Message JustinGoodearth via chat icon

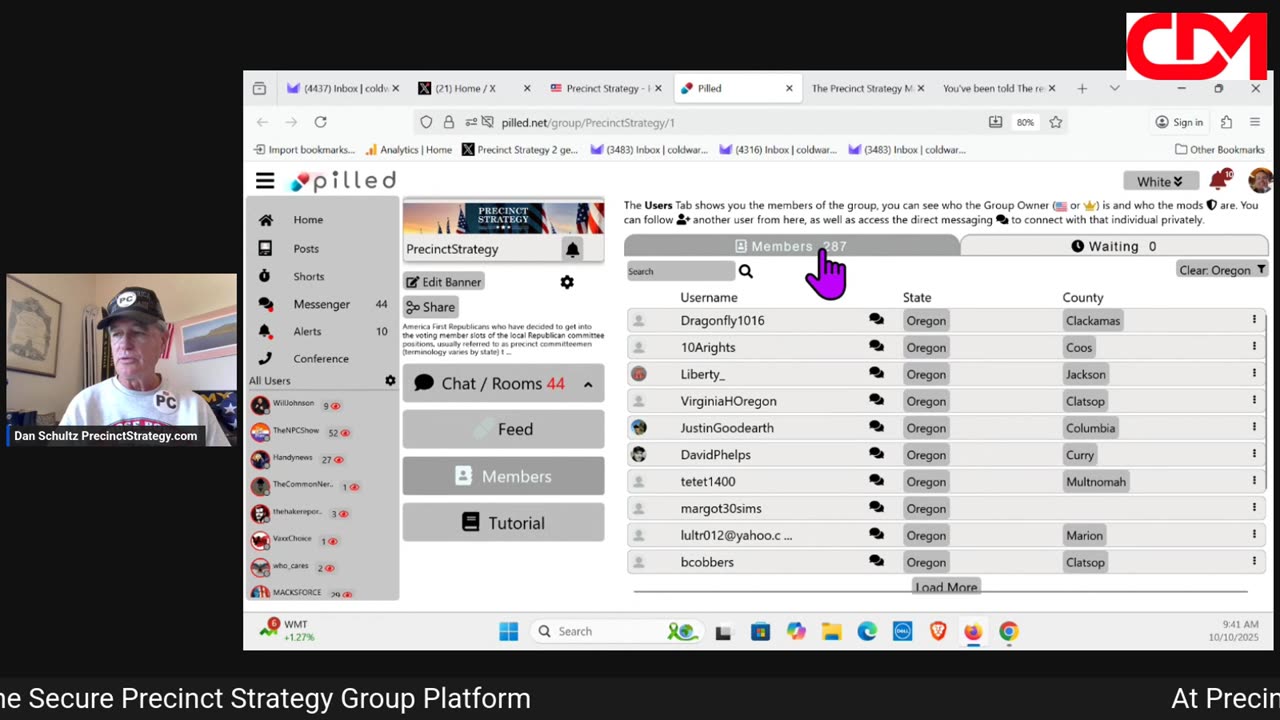point(876,427)
